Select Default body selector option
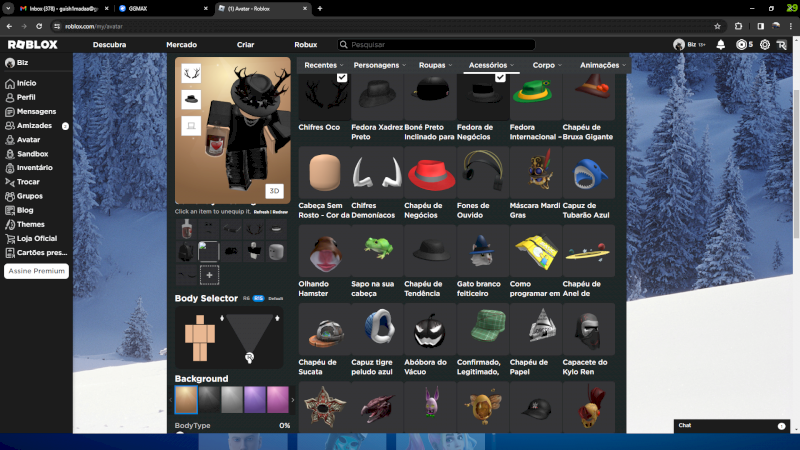The image size is (800, 450). point(276,298)
